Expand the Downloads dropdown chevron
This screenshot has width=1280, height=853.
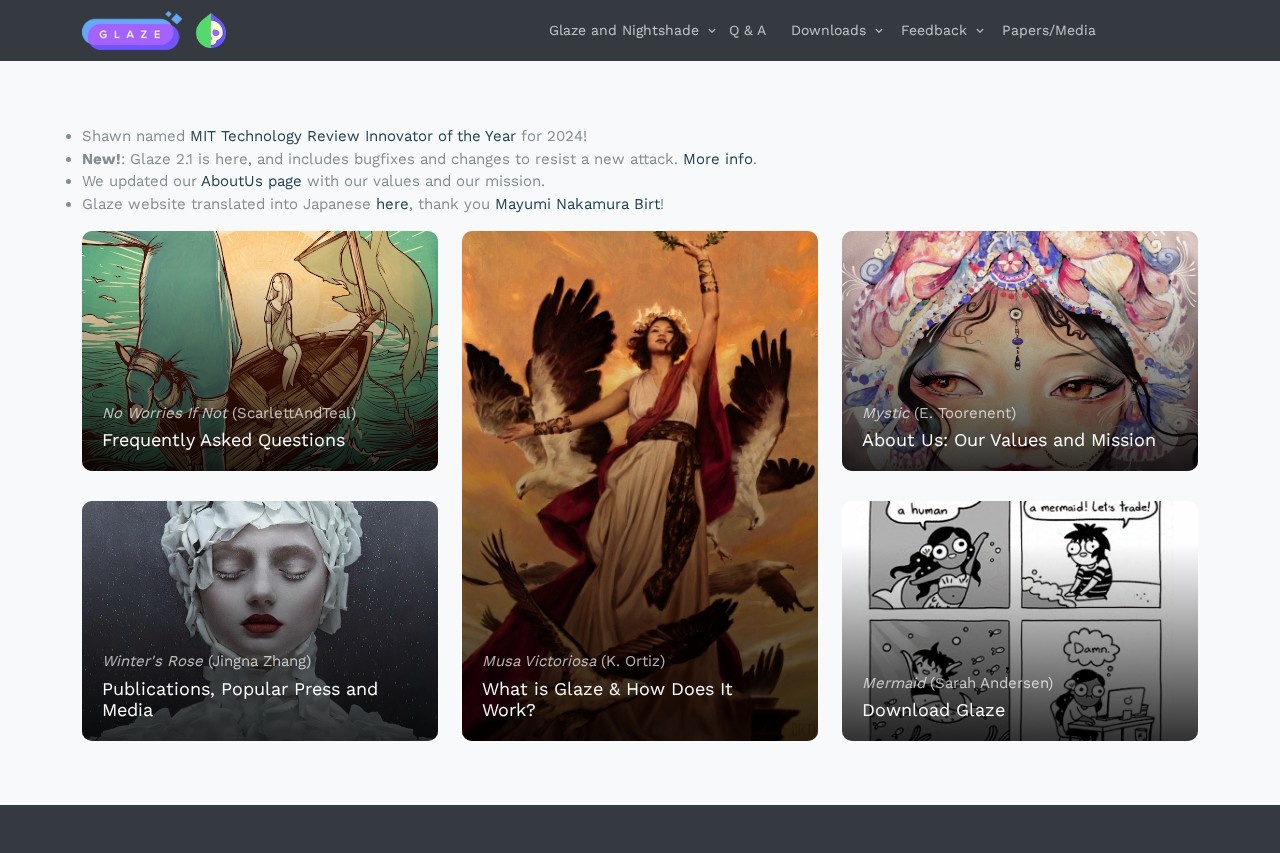point(879,31)
